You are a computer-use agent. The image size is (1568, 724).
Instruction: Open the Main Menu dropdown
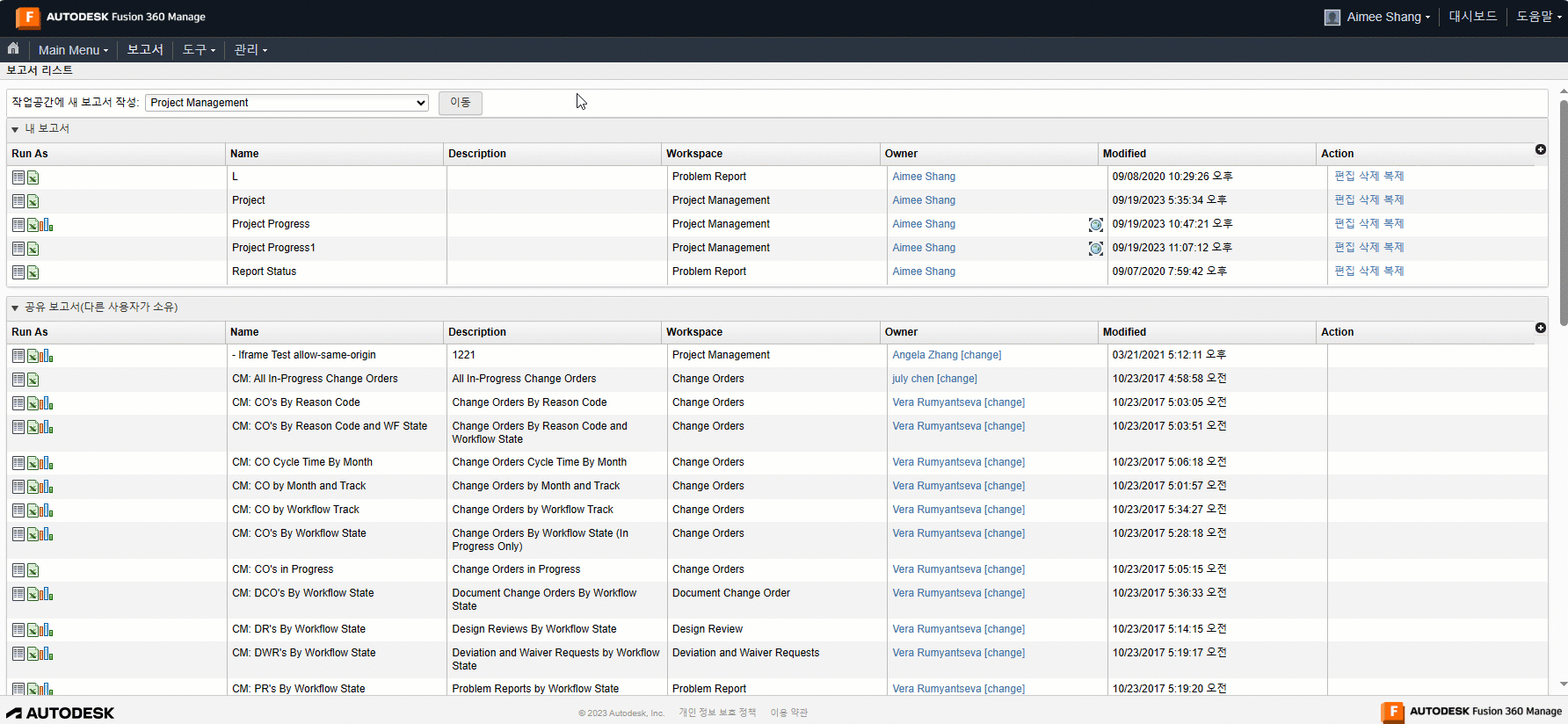(x=73, y=50)
